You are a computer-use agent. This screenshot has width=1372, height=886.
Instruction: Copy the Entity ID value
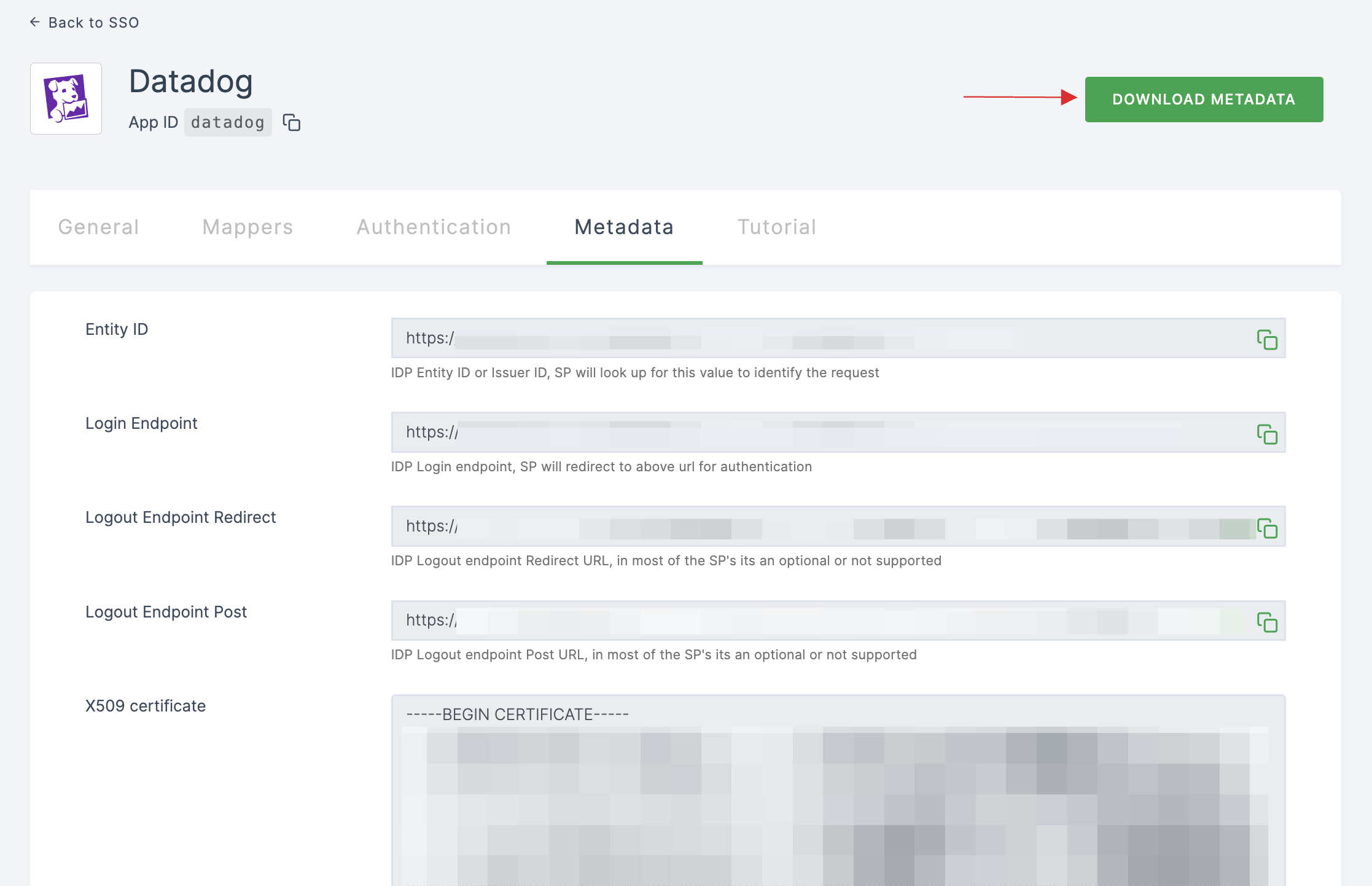(1267, 339)
